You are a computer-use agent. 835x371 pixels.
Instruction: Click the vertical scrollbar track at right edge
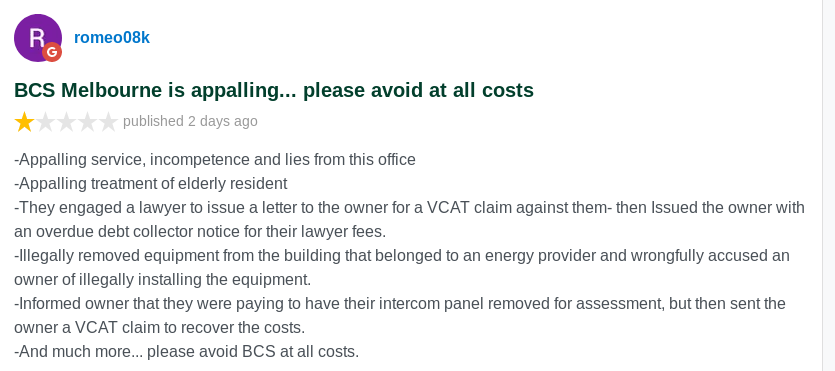[x=828, y=185]
